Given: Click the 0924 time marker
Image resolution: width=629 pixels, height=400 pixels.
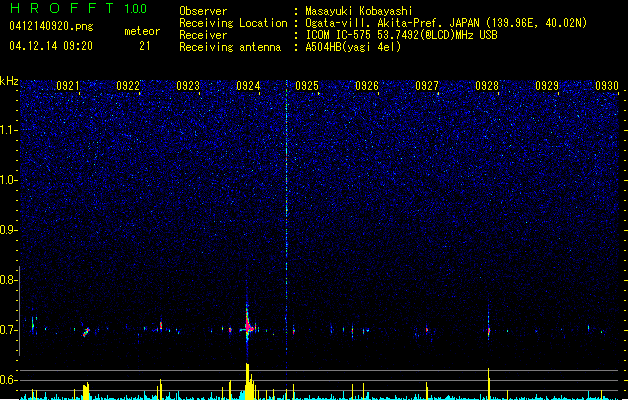Looking at the screenshot, I should pos(248,85).
